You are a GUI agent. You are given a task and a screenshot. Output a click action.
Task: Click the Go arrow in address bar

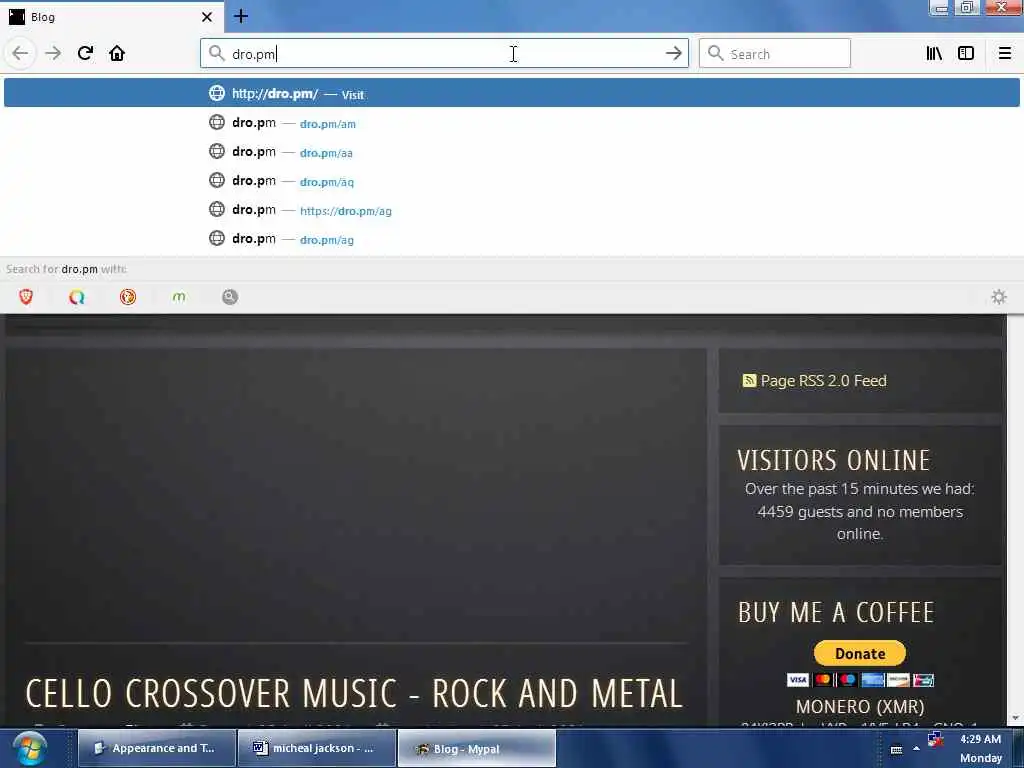pos(673,54)
